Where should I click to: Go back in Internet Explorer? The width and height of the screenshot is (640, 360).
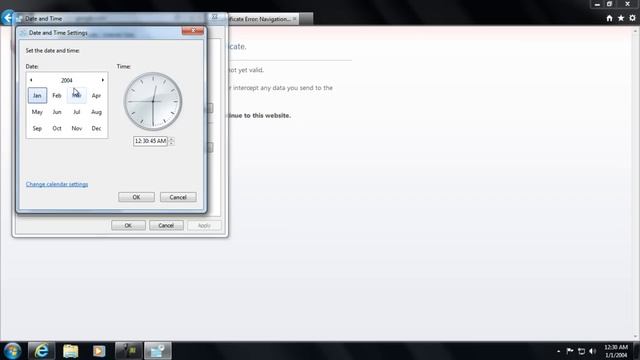click(x=7, y=18)
